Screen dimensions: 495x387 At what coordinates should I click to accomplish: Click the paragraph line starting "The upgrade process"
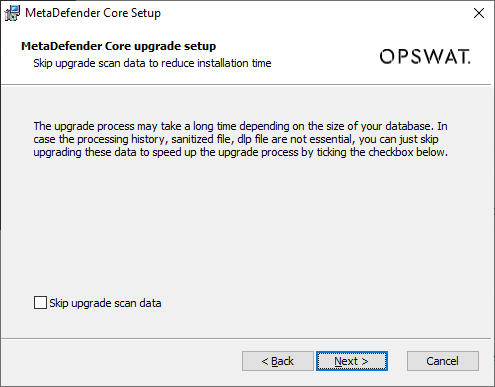click(240, 126)
